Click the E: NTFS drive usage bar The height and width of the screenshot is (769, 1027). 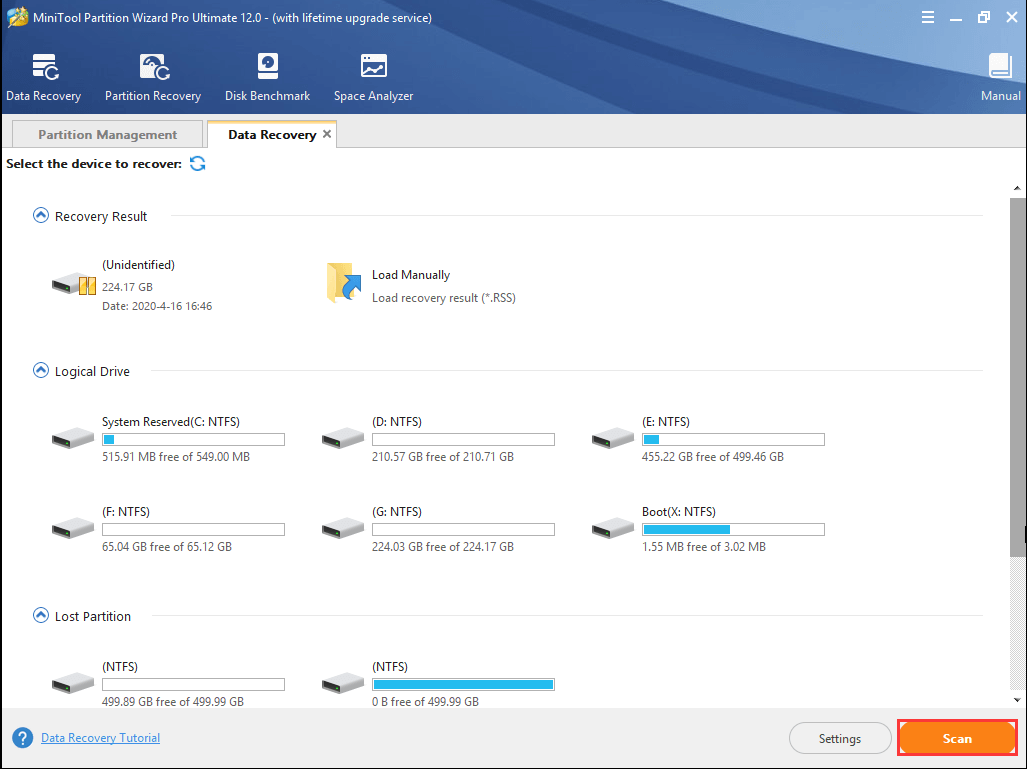click(733, 439)
